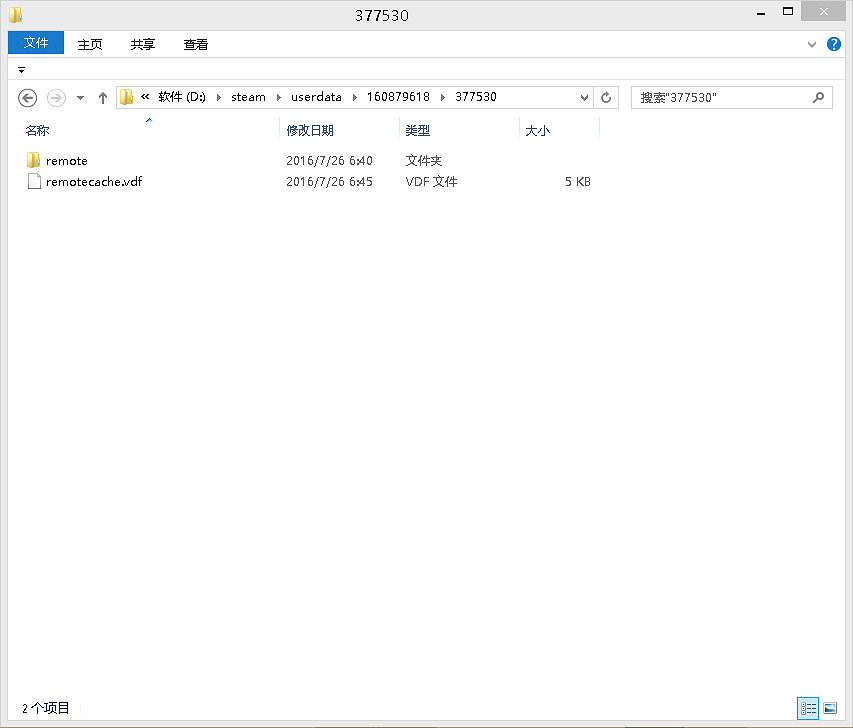
Task: Refresh the folder with the refresh icon
Action: (x=606, y=97)
